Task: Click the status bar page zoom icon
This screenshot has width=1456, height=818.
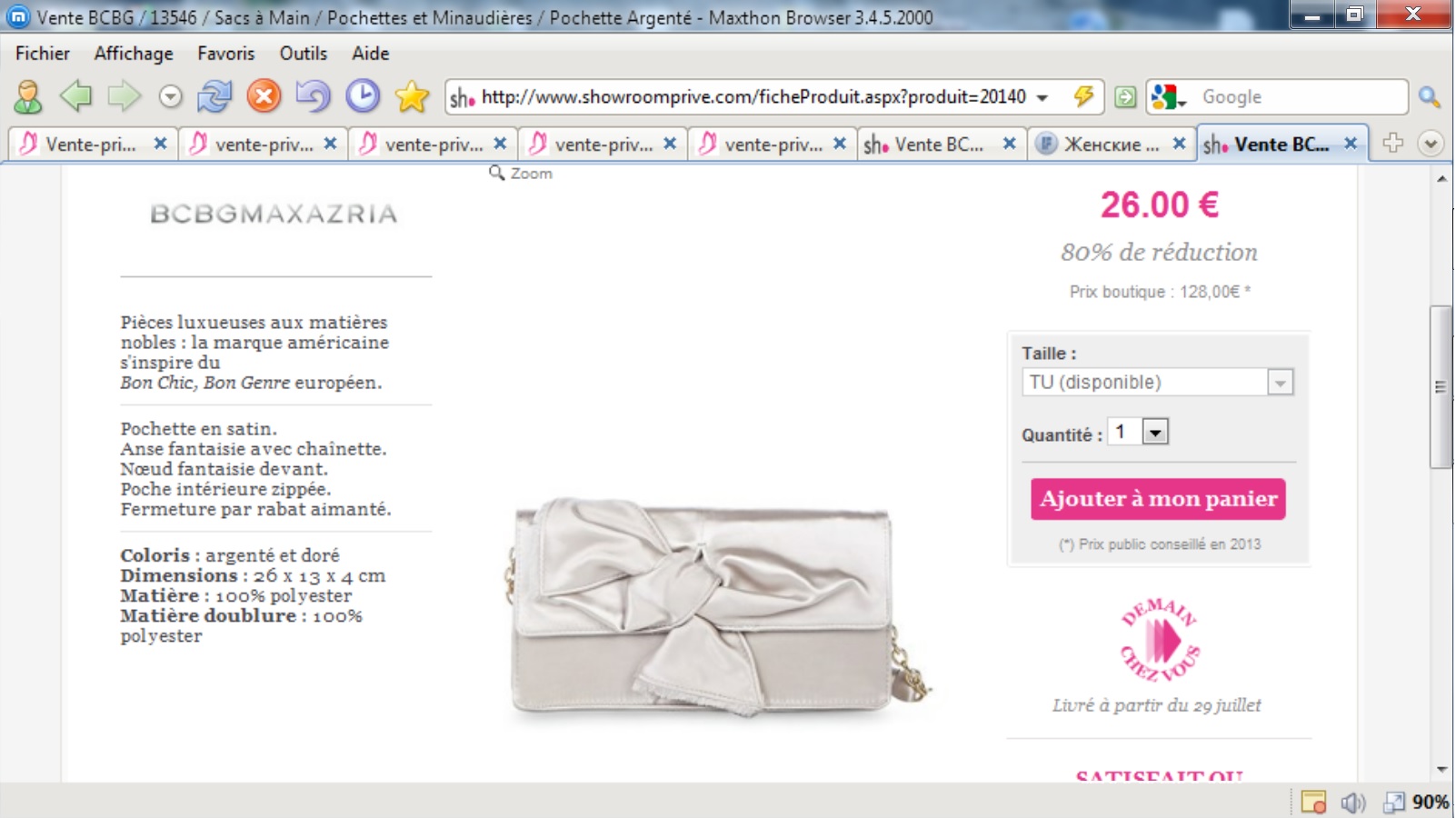Action: 1394,802
